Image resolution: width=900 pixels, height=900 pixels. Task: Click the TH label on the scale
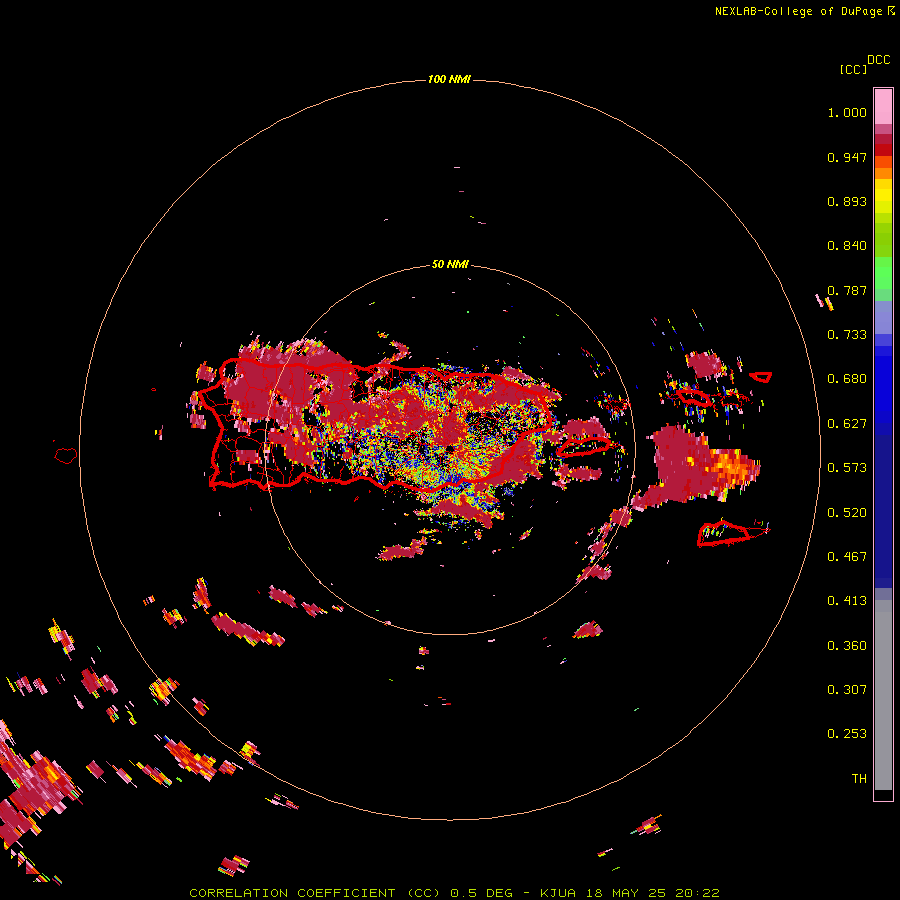pyautogui.click(x=859, y=779)
